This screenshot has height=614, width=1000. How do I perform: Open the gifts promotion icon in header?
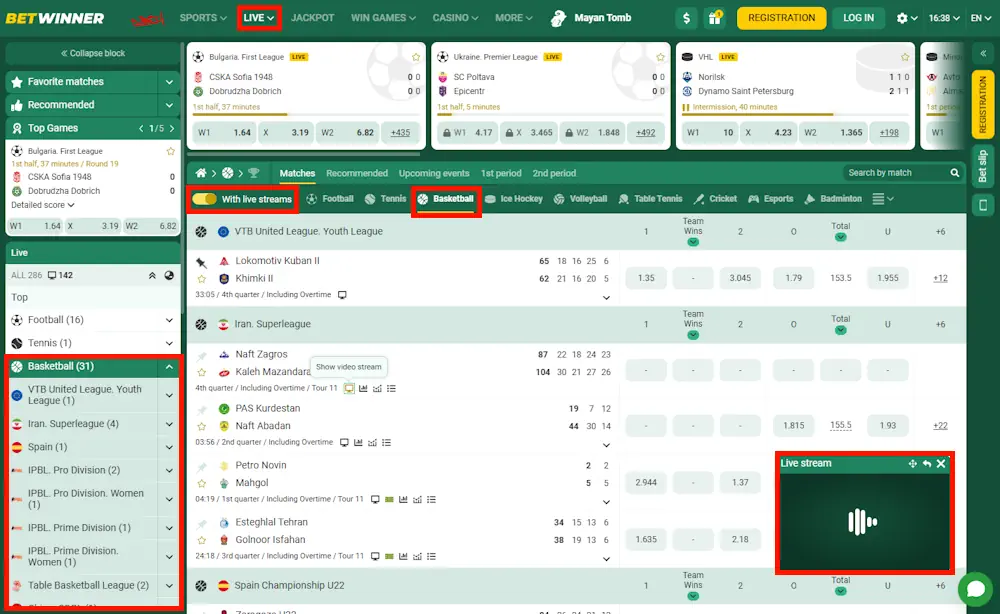713,17
